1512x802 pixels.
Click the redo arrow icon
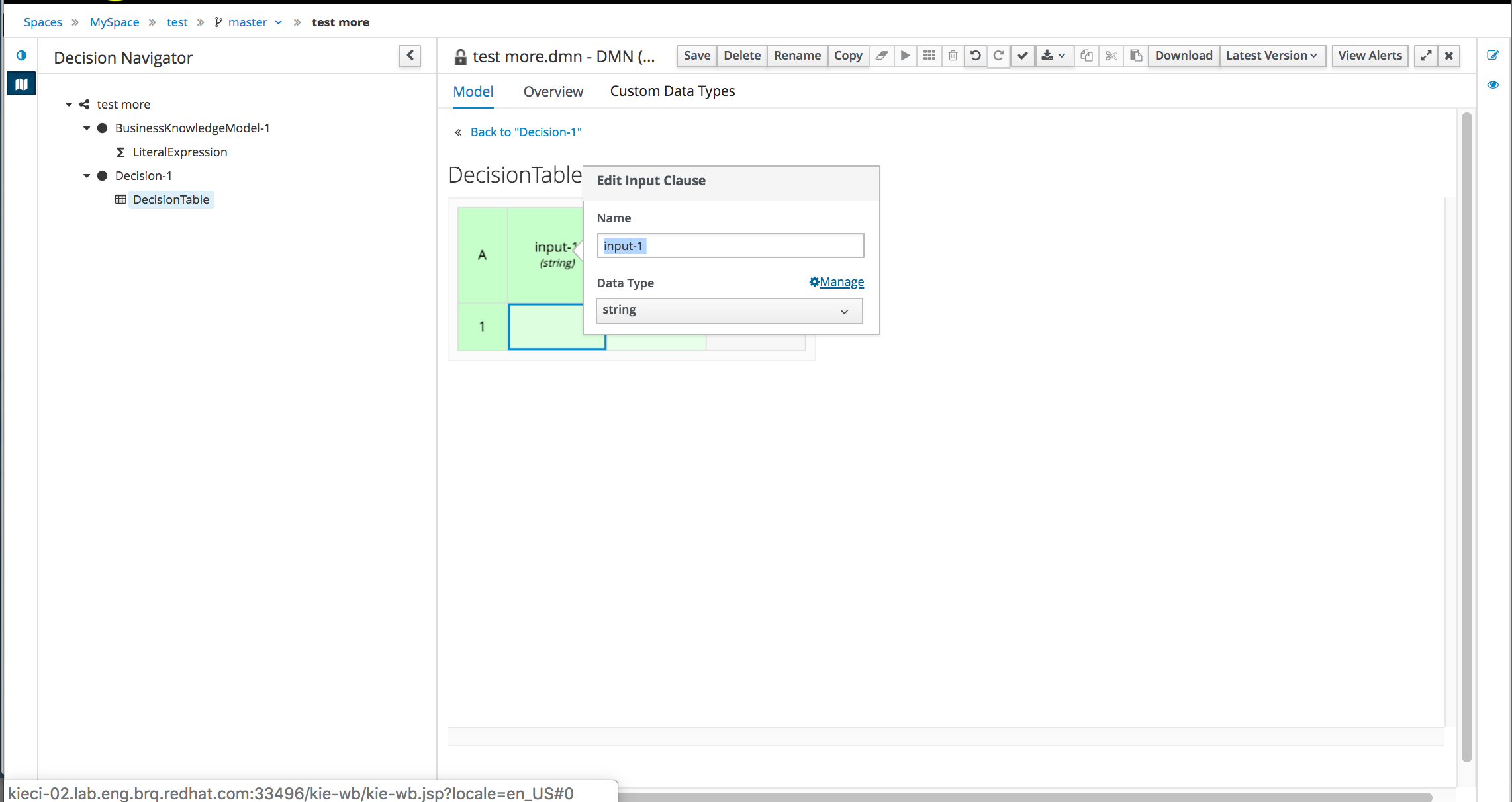coord(998,56)
